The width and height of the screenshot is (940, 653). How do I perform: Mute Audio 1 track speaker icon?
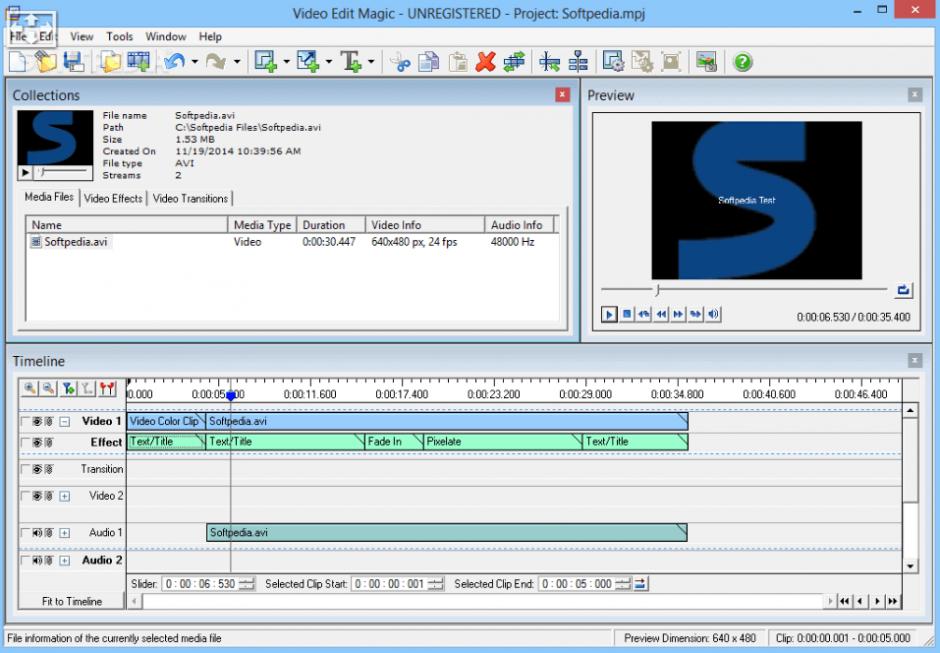pos(37,532)
